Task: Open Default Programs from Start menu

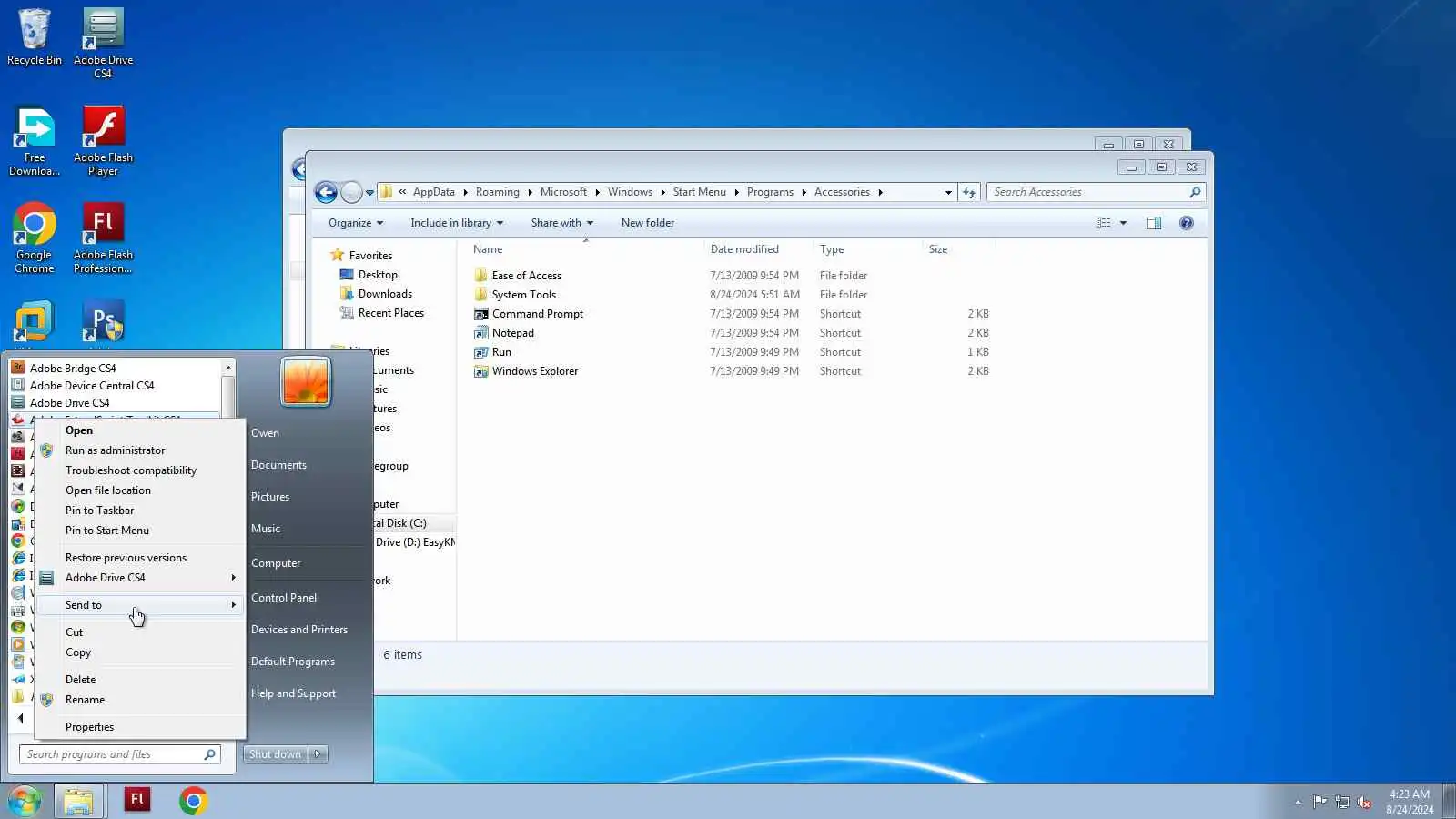Action: point(293,662)
